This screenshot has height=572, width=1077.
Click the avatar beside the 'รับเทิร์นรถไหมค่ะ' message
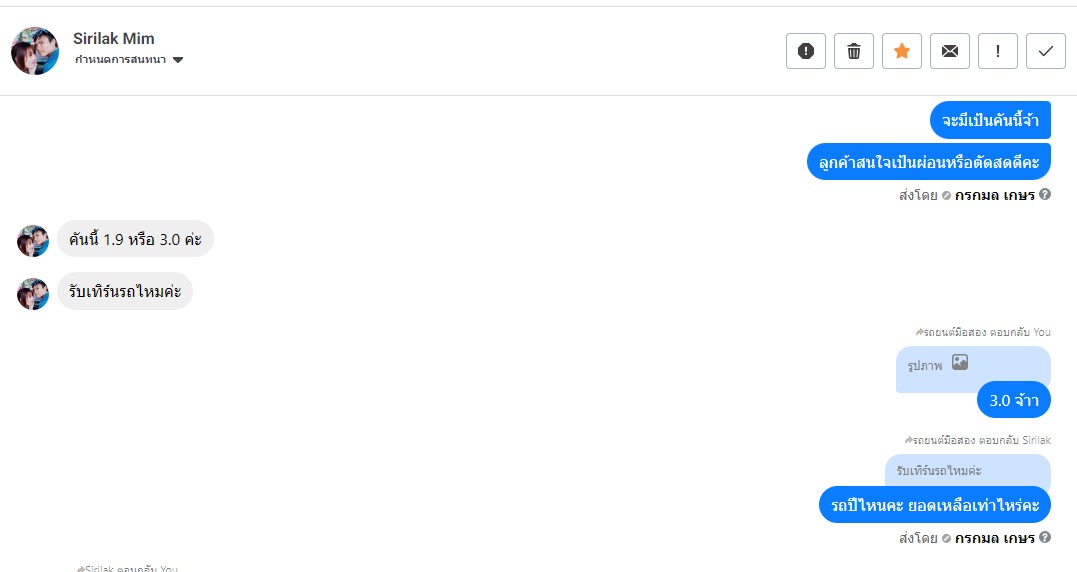(x=33, y=293)
